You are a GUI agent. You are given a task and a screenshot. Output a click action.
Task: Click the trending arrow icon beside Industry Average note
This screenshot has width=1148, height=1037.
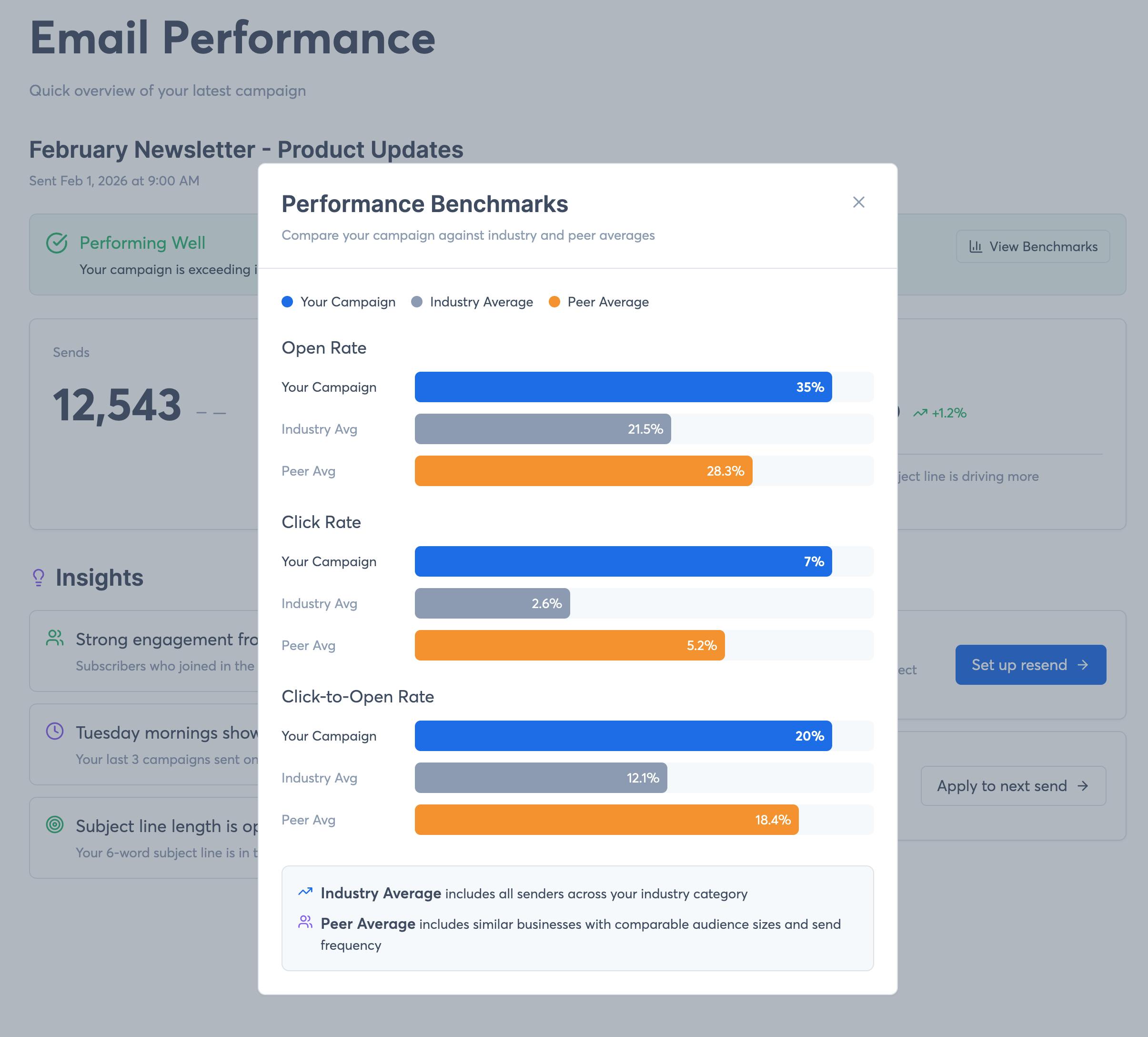(305, 892)
